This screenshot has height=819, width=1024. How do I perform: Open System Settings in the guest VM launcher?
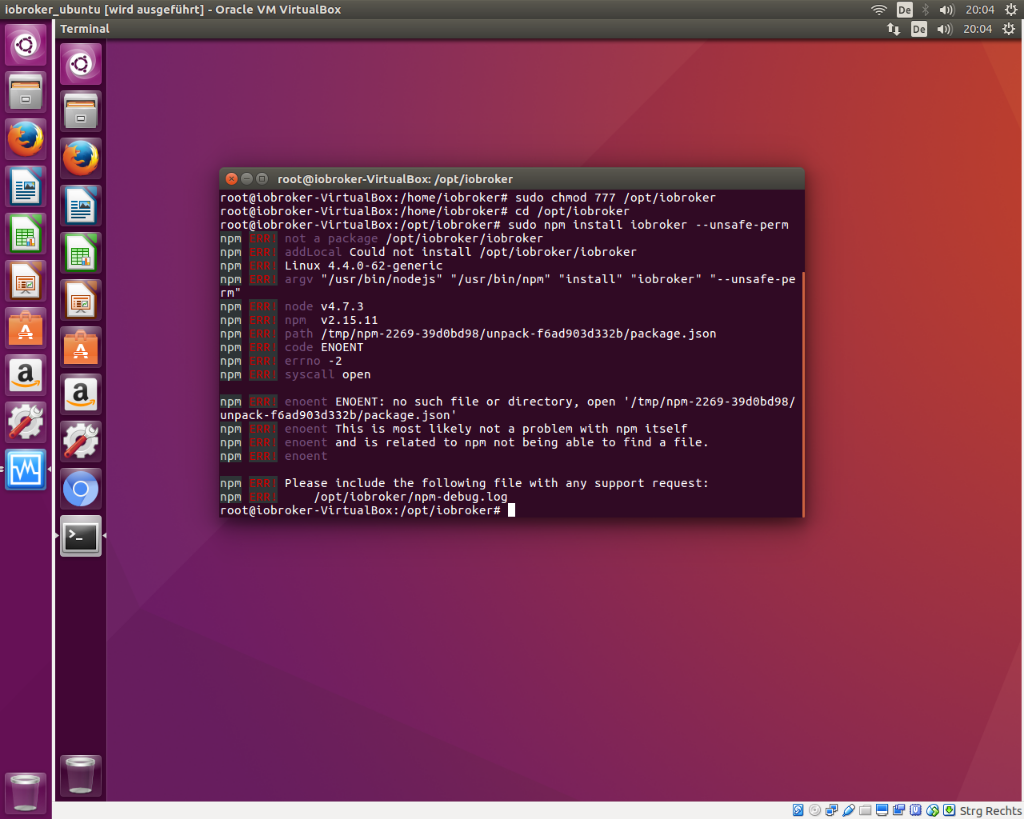(81, 442)
